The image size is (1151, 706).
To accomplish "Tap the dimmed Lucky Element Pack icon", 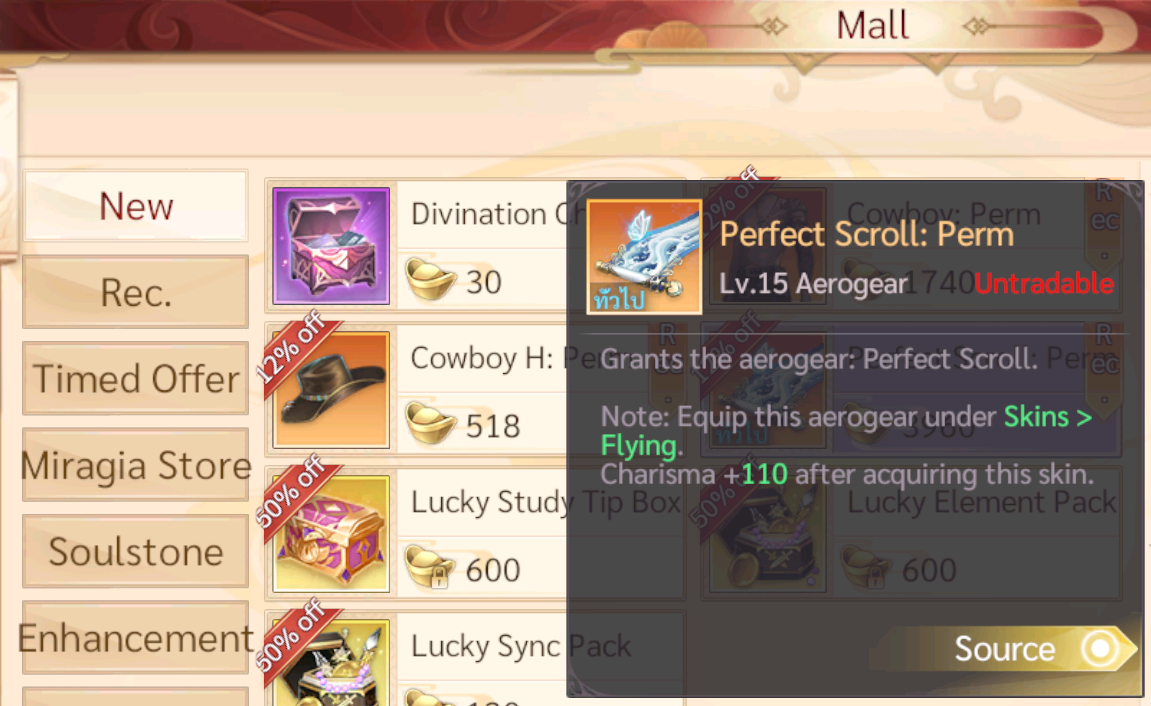I will pyautogui.click(x=765, y=534).
